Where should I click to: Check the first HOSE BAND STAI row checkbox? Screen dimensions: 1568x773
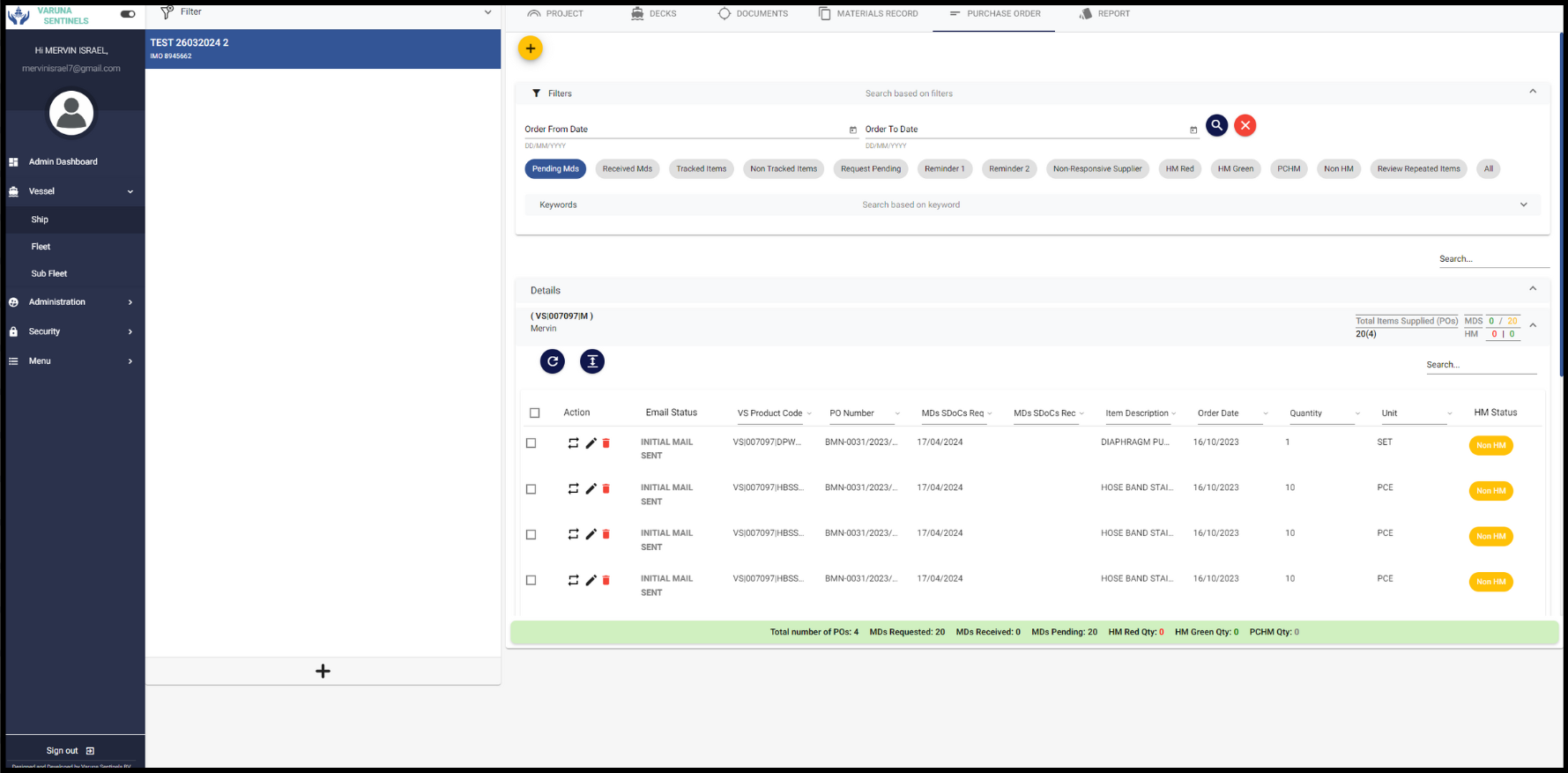click(531, 489)
